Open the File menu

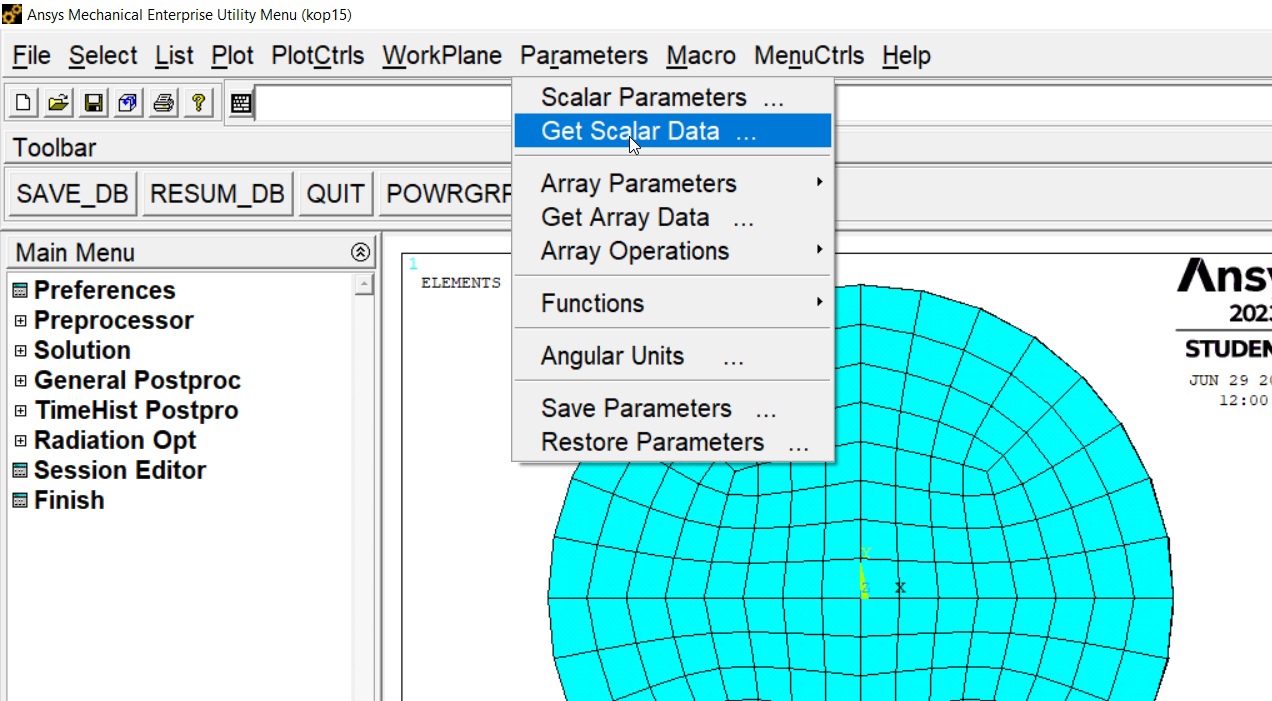(31, 56)
